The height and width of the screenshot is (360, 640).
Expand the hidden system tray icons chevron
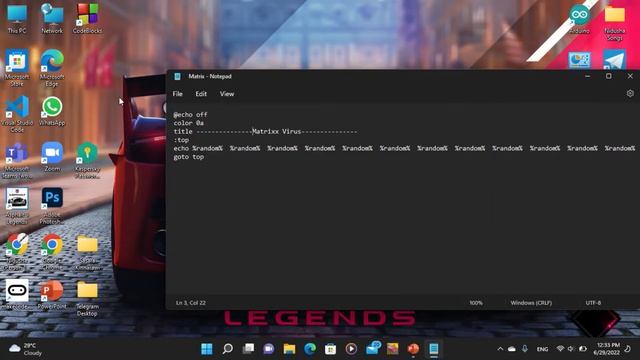500,349
